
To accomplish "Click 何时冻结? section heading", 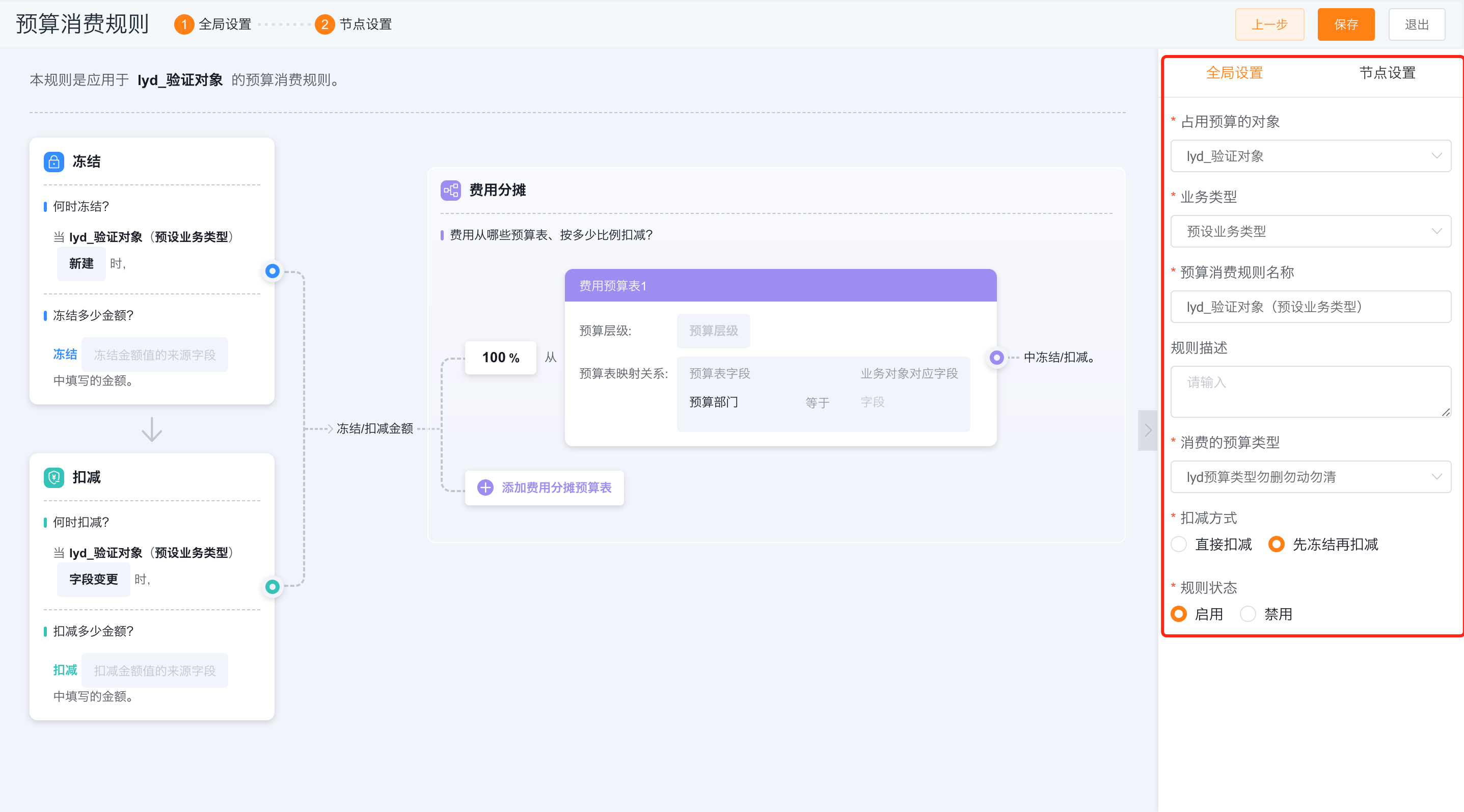I will (x=80, y=206).
